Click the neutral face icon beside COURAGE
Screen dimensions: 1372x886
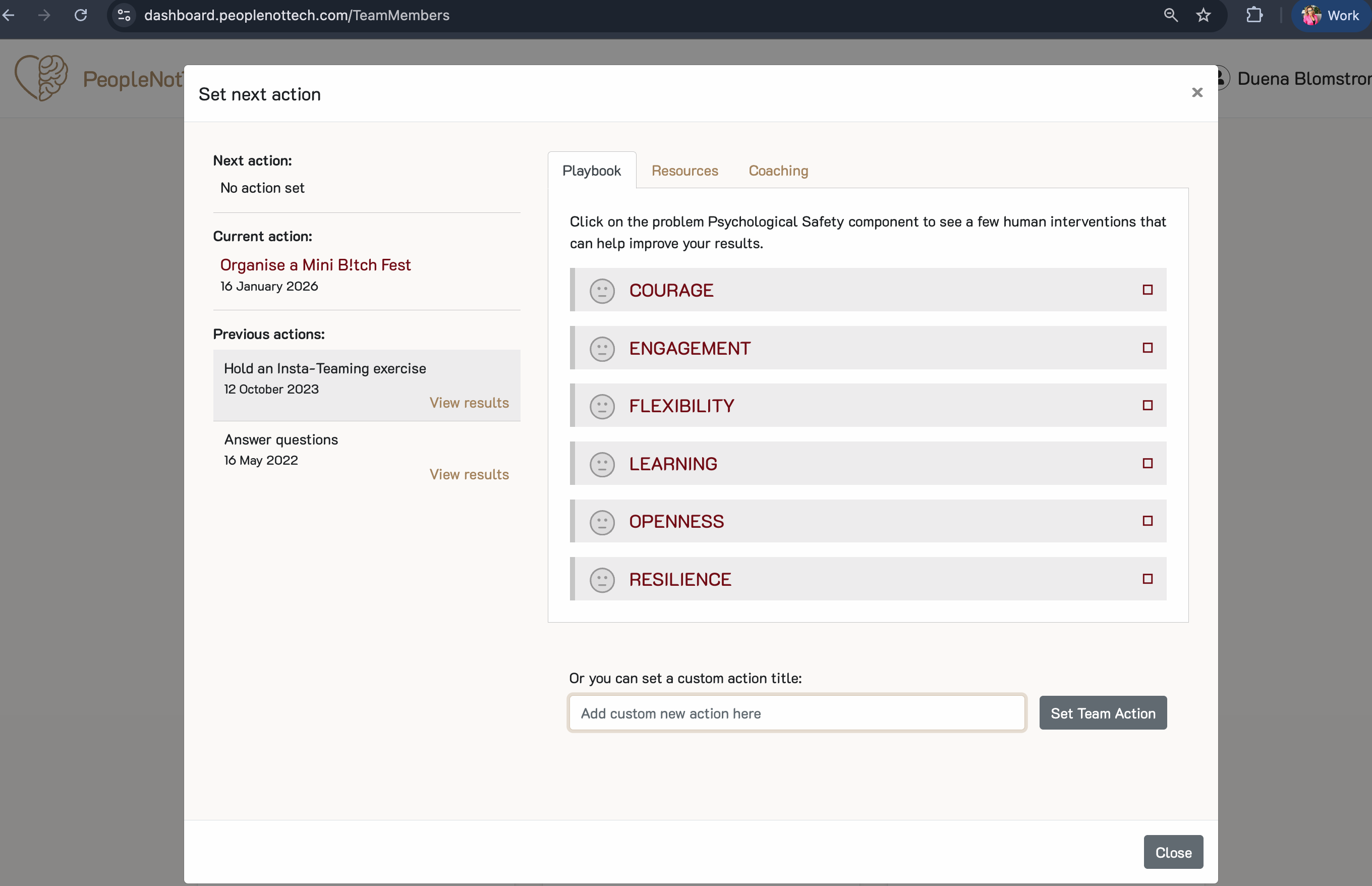[x=602, y=291]
